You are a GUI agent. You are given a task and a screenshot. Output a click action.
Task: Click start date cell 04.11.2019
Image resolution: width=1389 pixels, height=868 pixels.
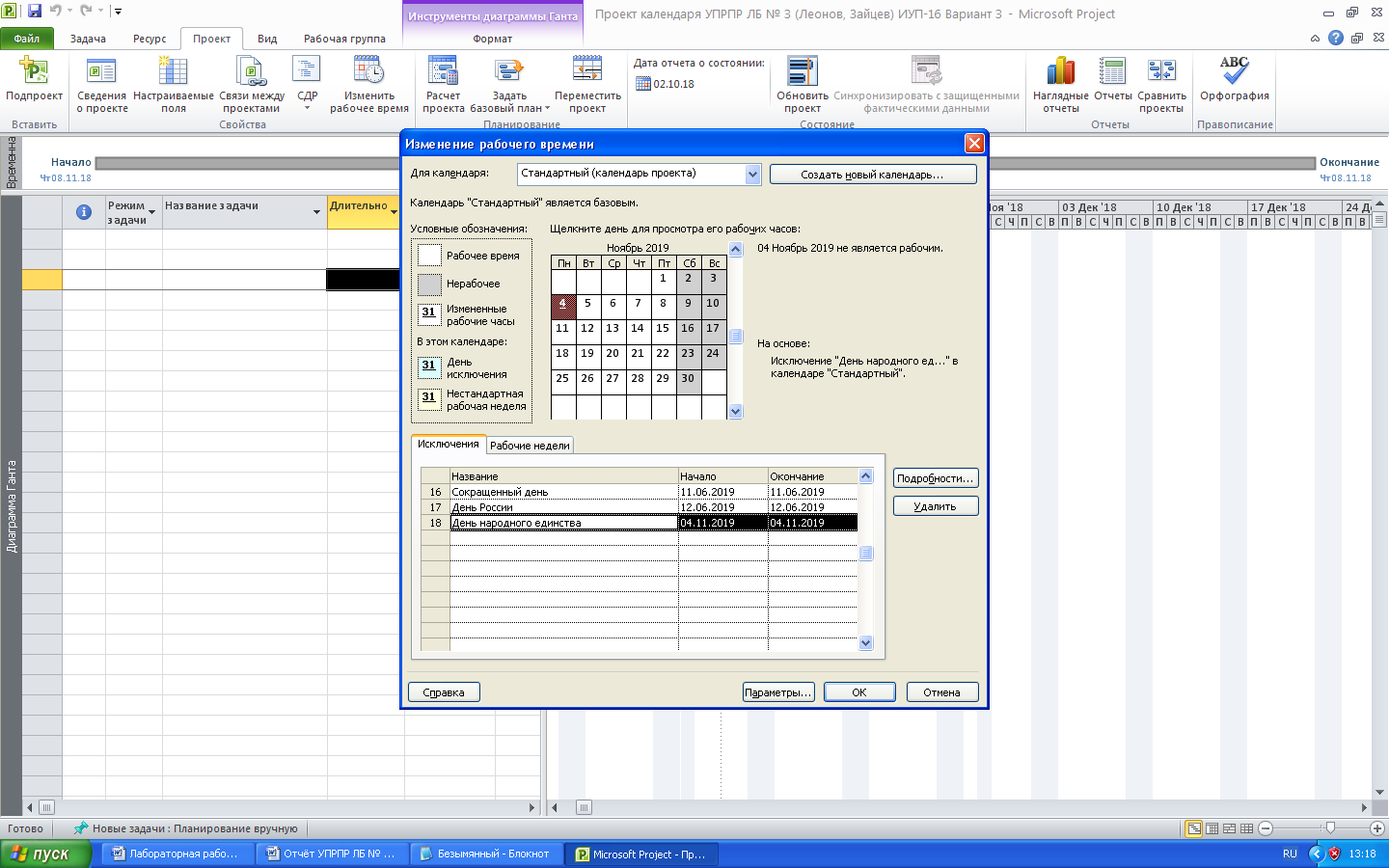pyautogui.click(x=722, y=523)
